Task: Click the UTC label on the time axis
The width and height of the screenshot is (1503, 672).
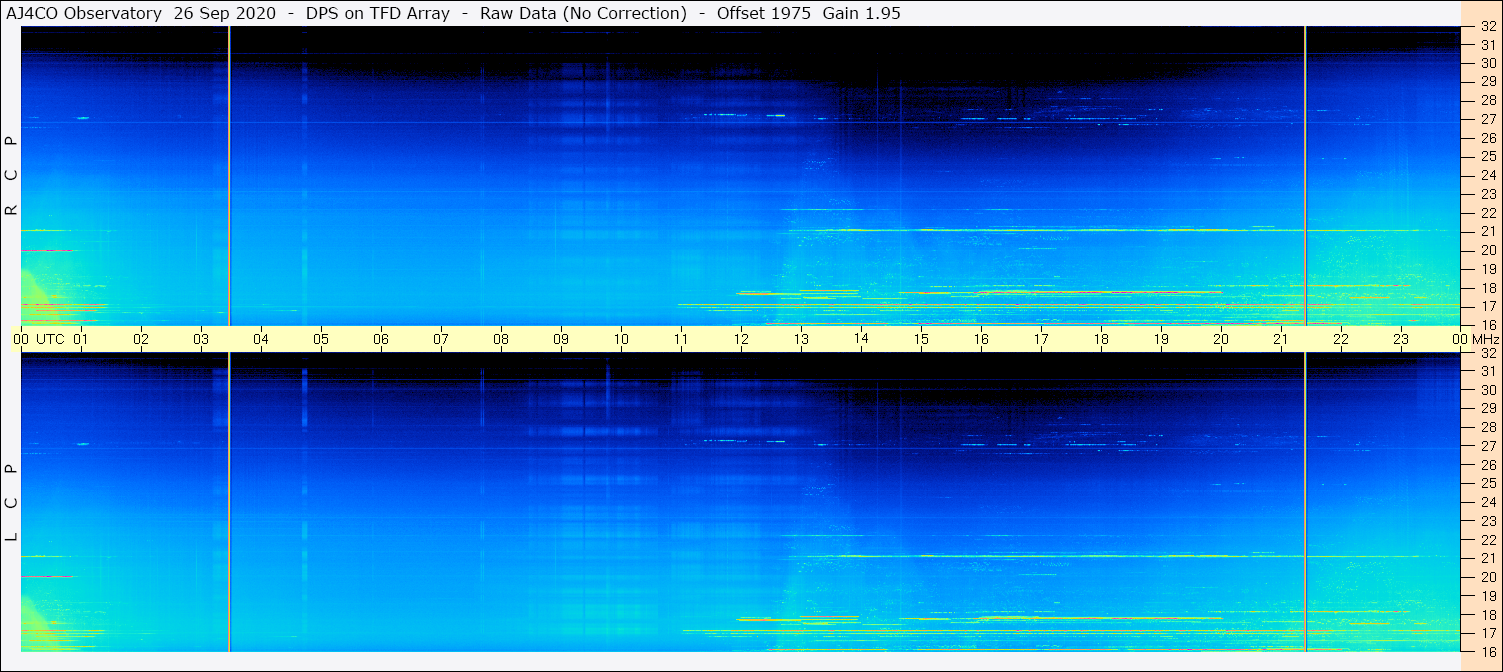Action: 50,339
